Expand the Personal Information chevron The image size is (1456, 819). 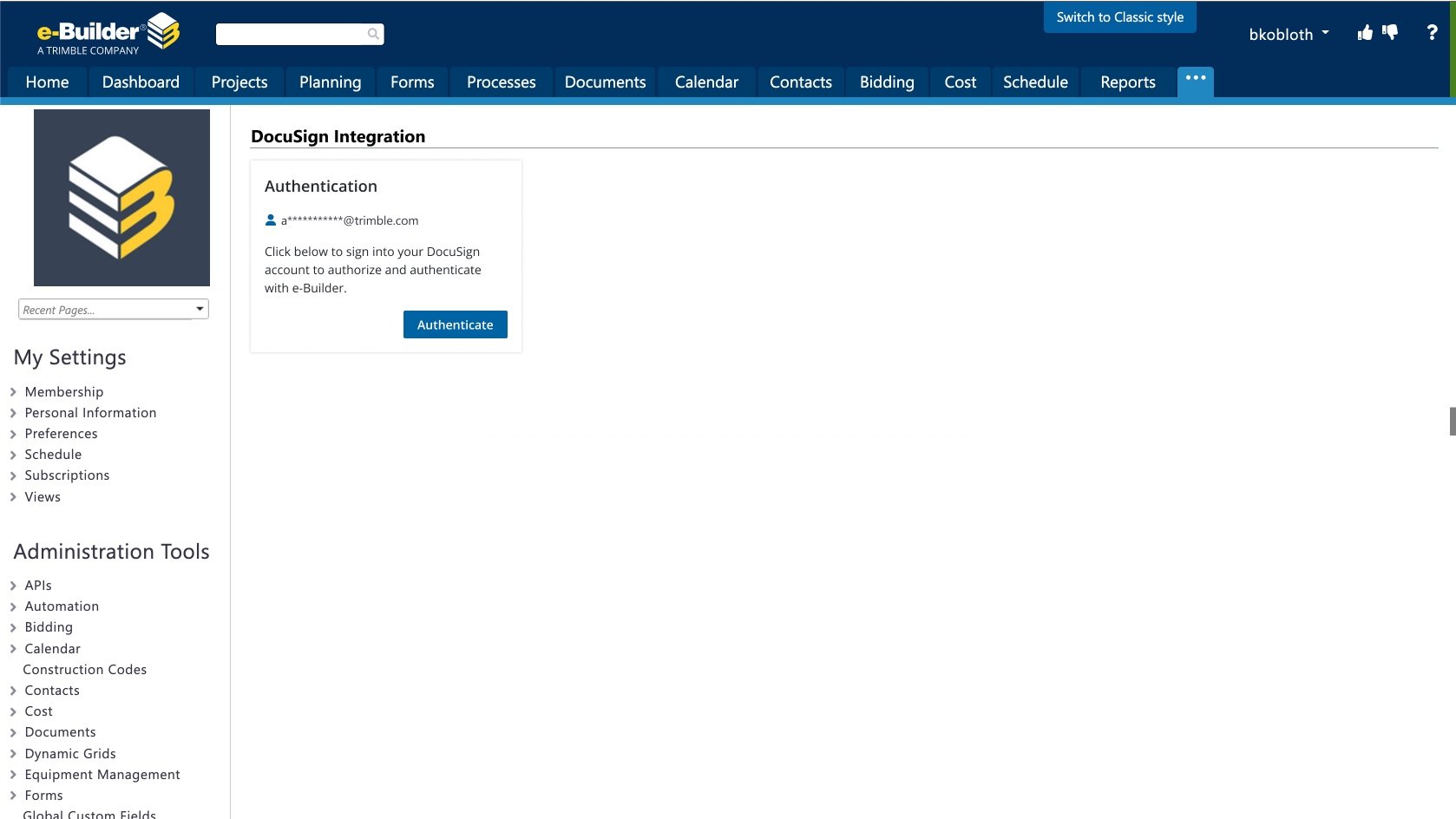[13, 413]
